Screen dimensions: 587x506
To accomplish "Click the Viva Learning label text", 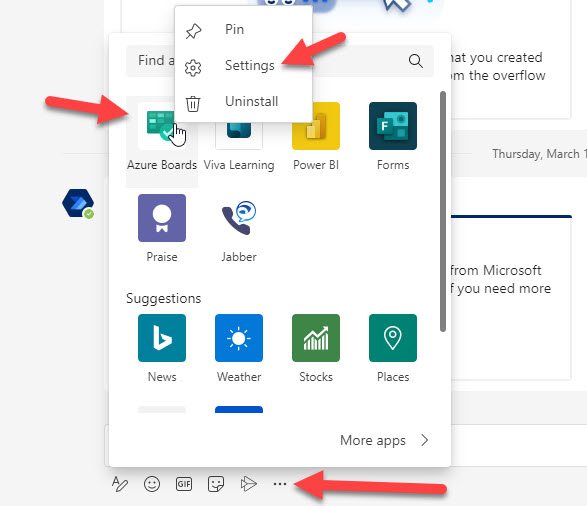I will click(239, 165).
